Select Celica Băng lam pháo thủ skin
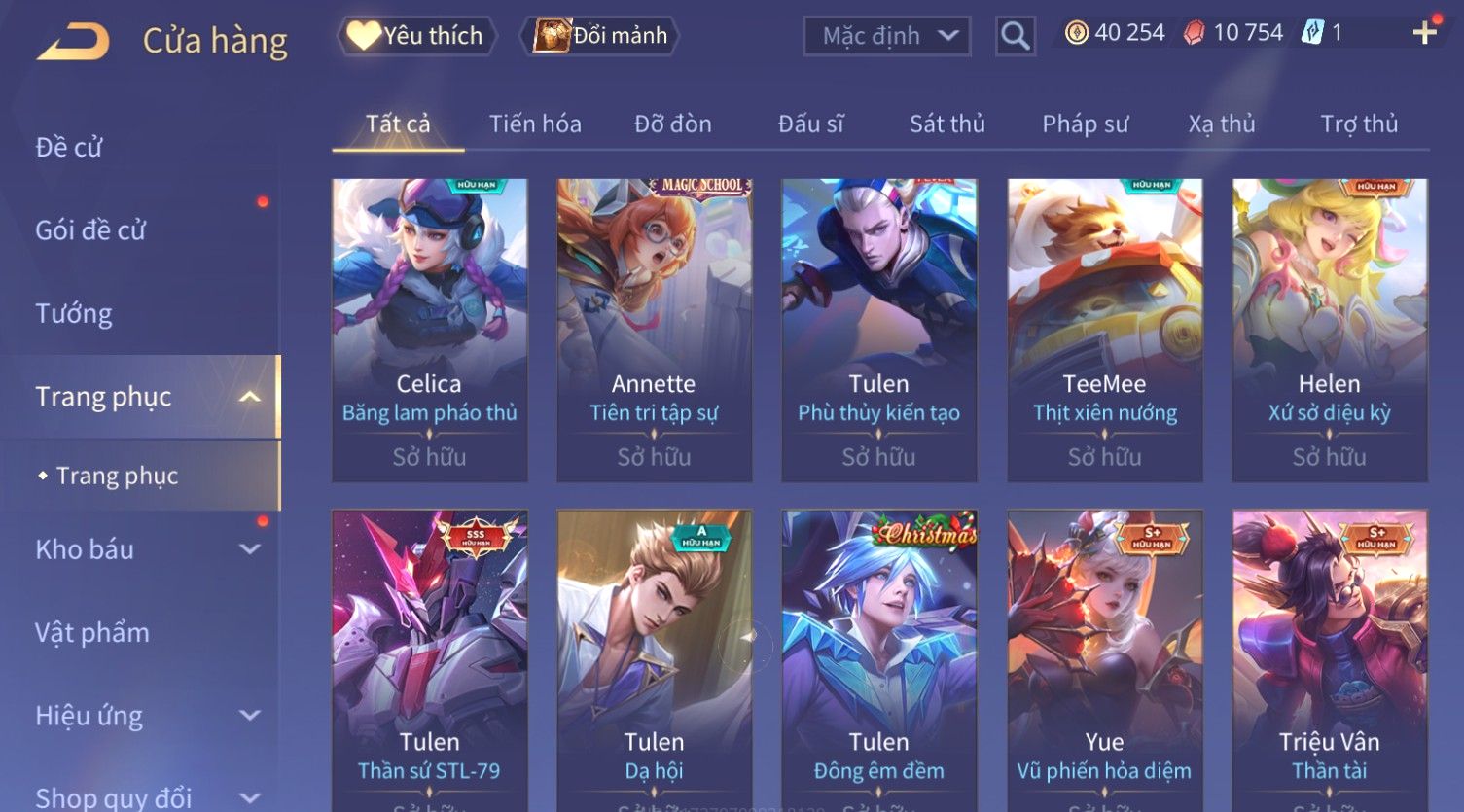 tap(430, 330)
